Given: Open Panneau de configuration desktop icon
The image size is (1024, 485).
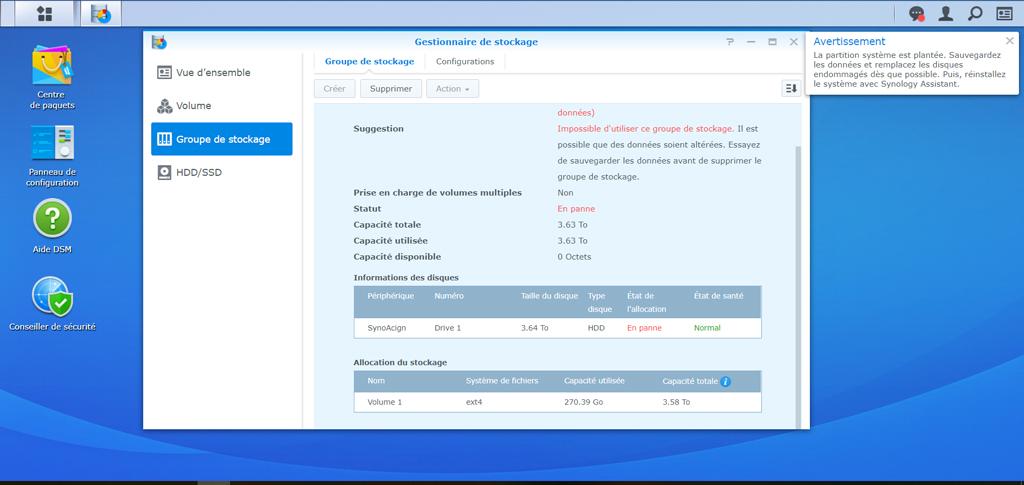Looking at the screenshot, I should point(52,155).
